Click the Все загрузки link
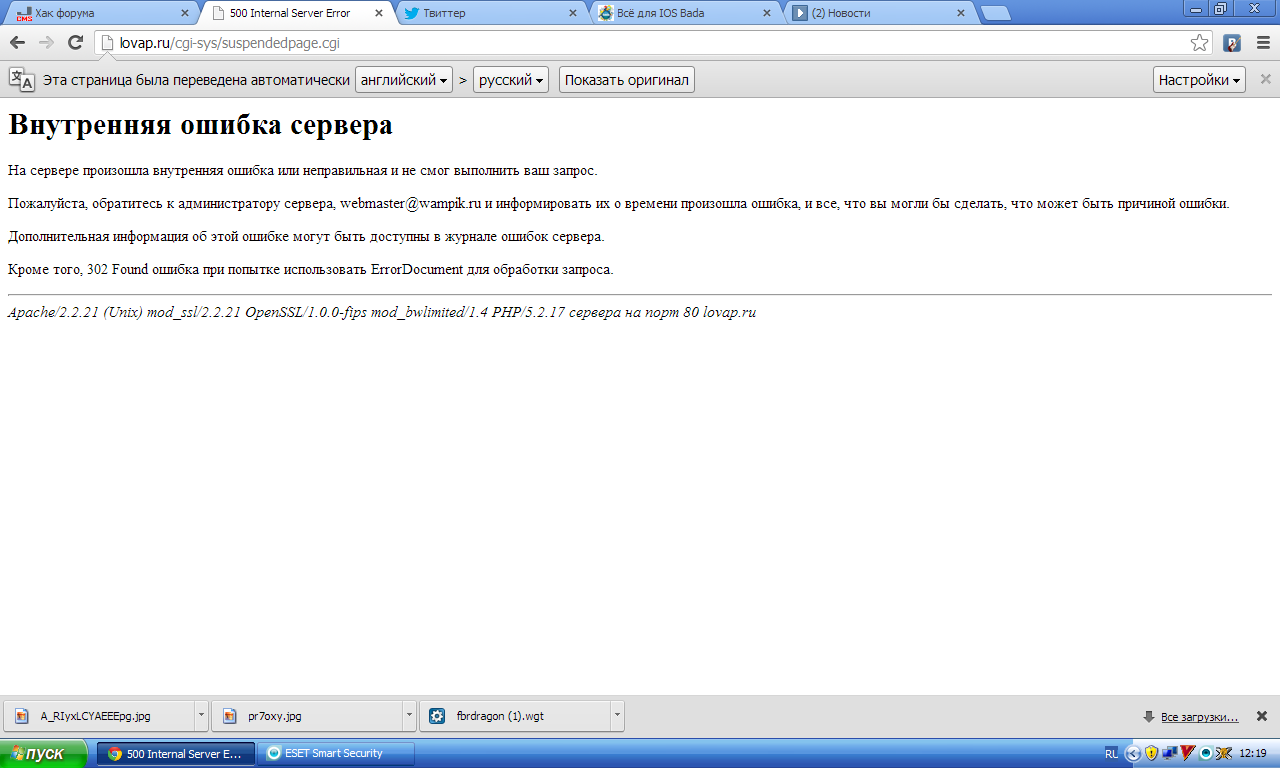 tap(1199, 717)
